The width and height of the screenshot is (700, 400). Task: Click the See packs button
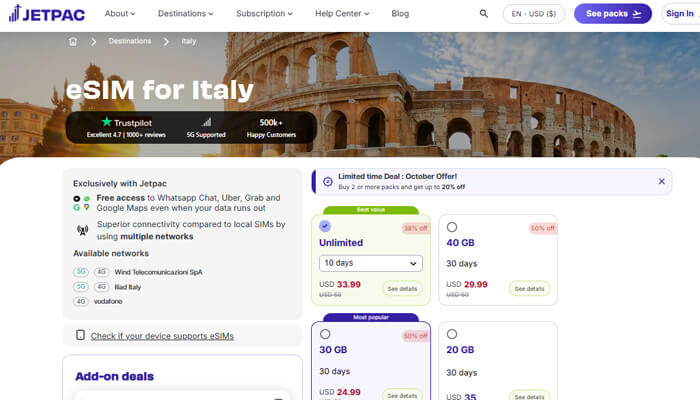612,14
